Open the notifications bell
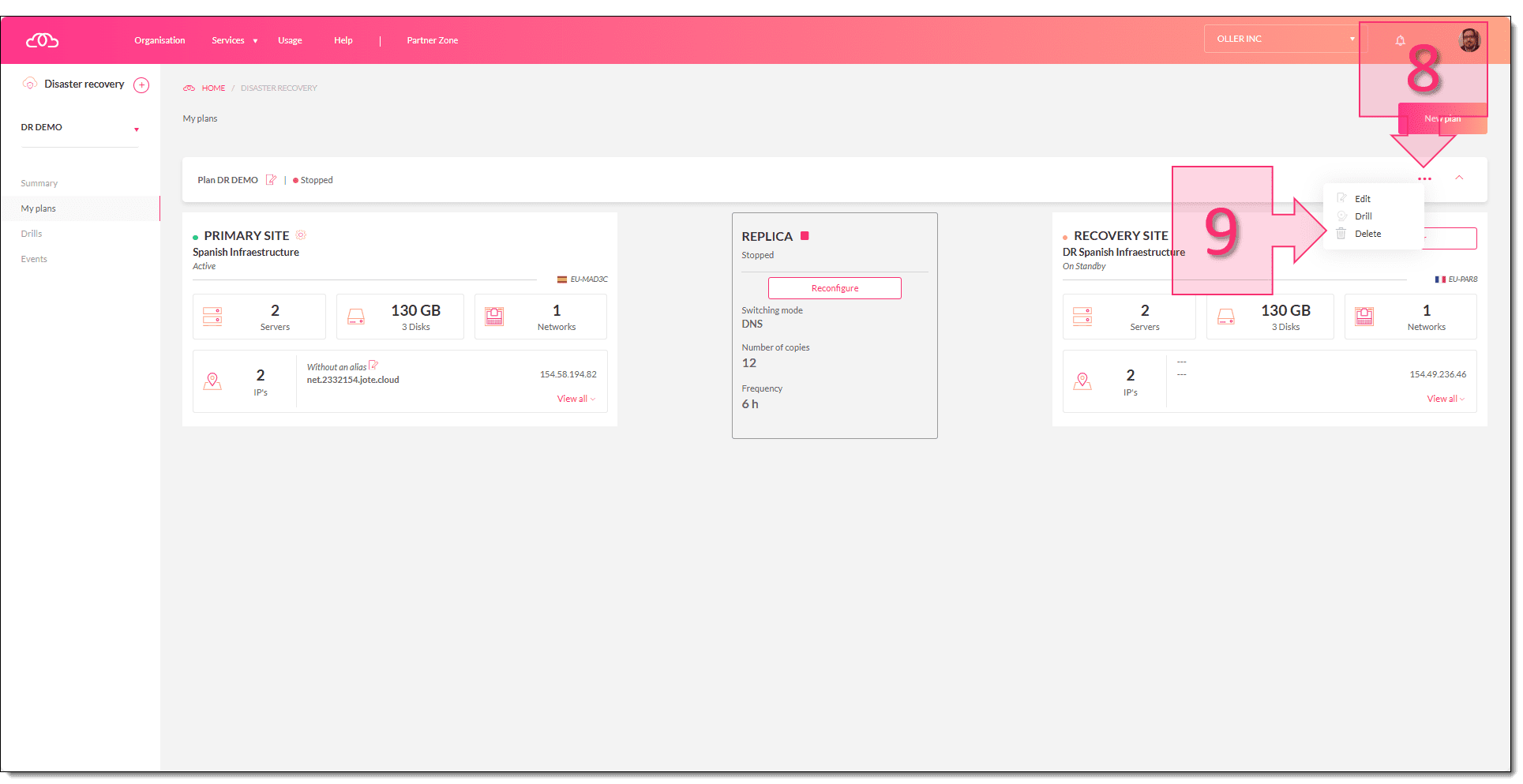Viewport: 1523px width, 784px height. pos(1400,40)
